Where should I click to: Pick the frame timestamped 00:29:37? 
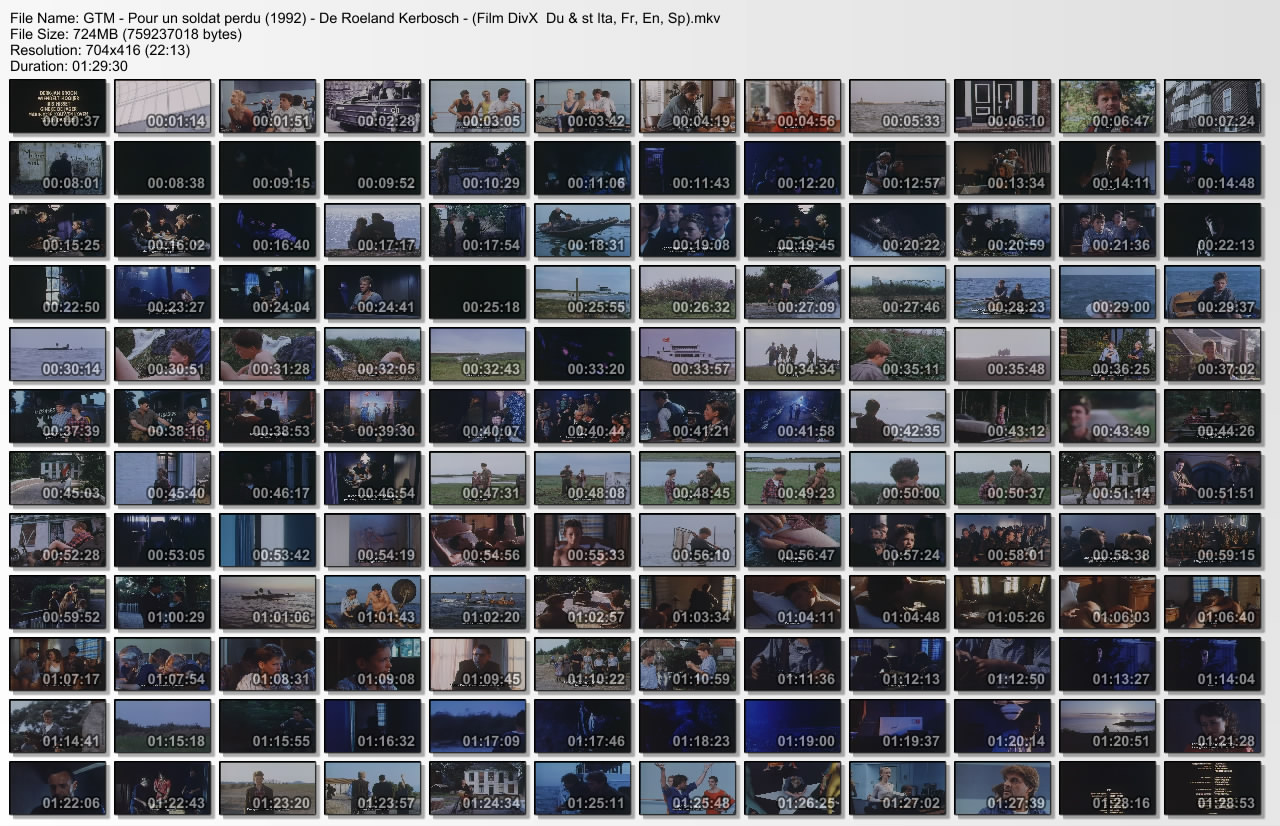click(x=1212, y=292)
